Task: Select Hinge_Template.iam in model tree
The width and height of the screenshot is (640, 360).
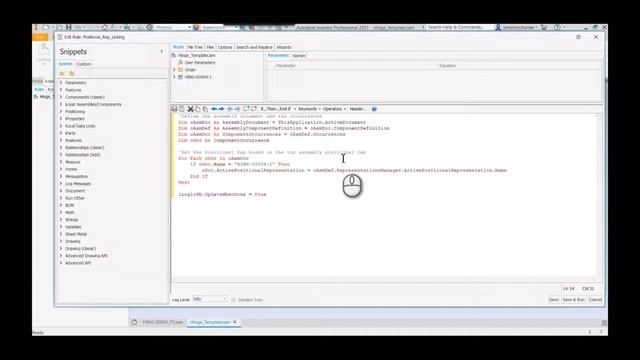Action: pos(197,55)
